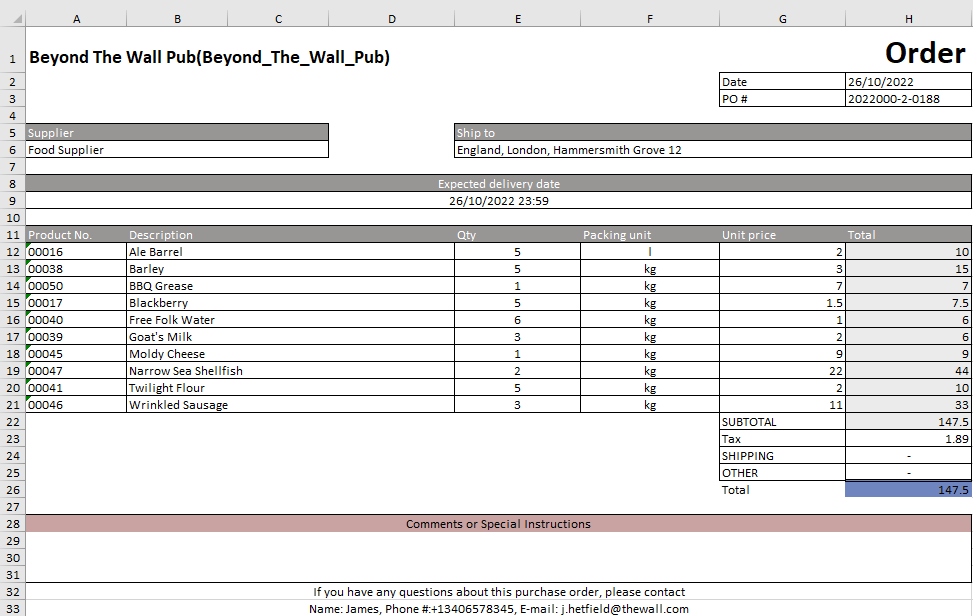973x616 pixels.
Task: Select expected delivery date value cell
Action: click(x=498, y=201)
